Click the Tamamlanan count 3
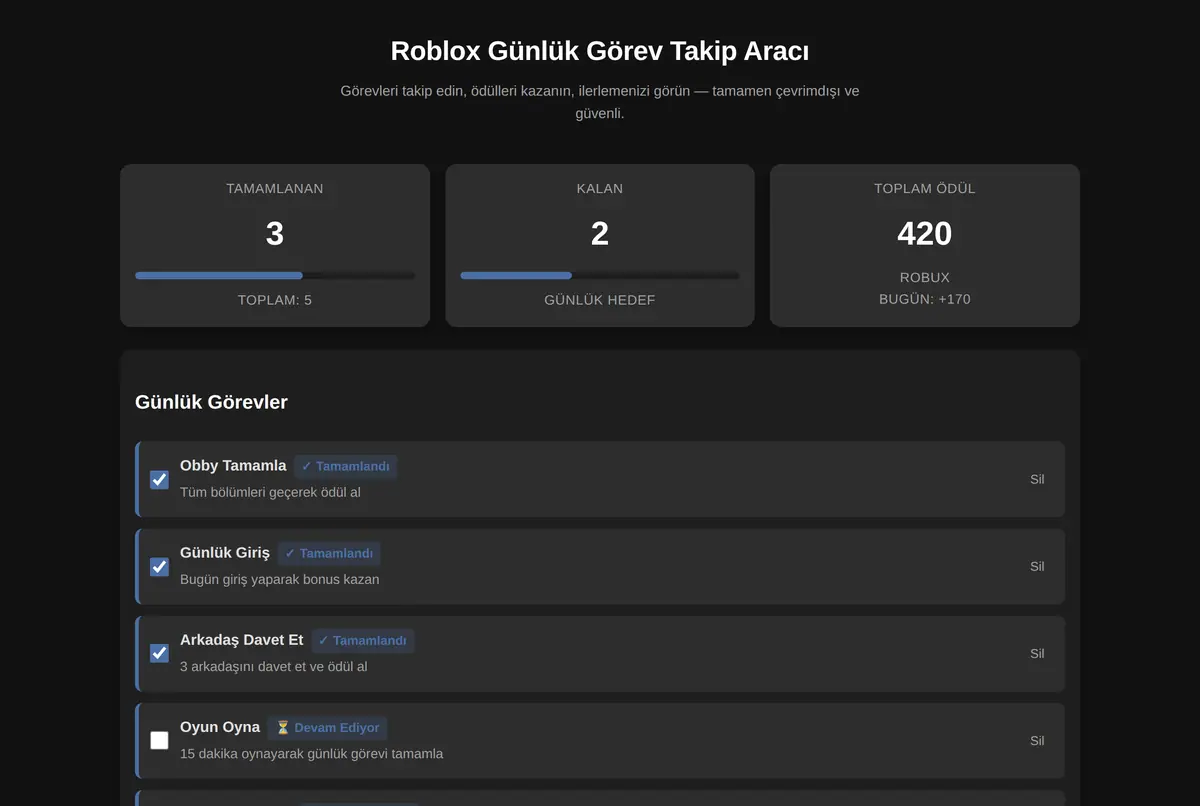 [x=275, y=234]
